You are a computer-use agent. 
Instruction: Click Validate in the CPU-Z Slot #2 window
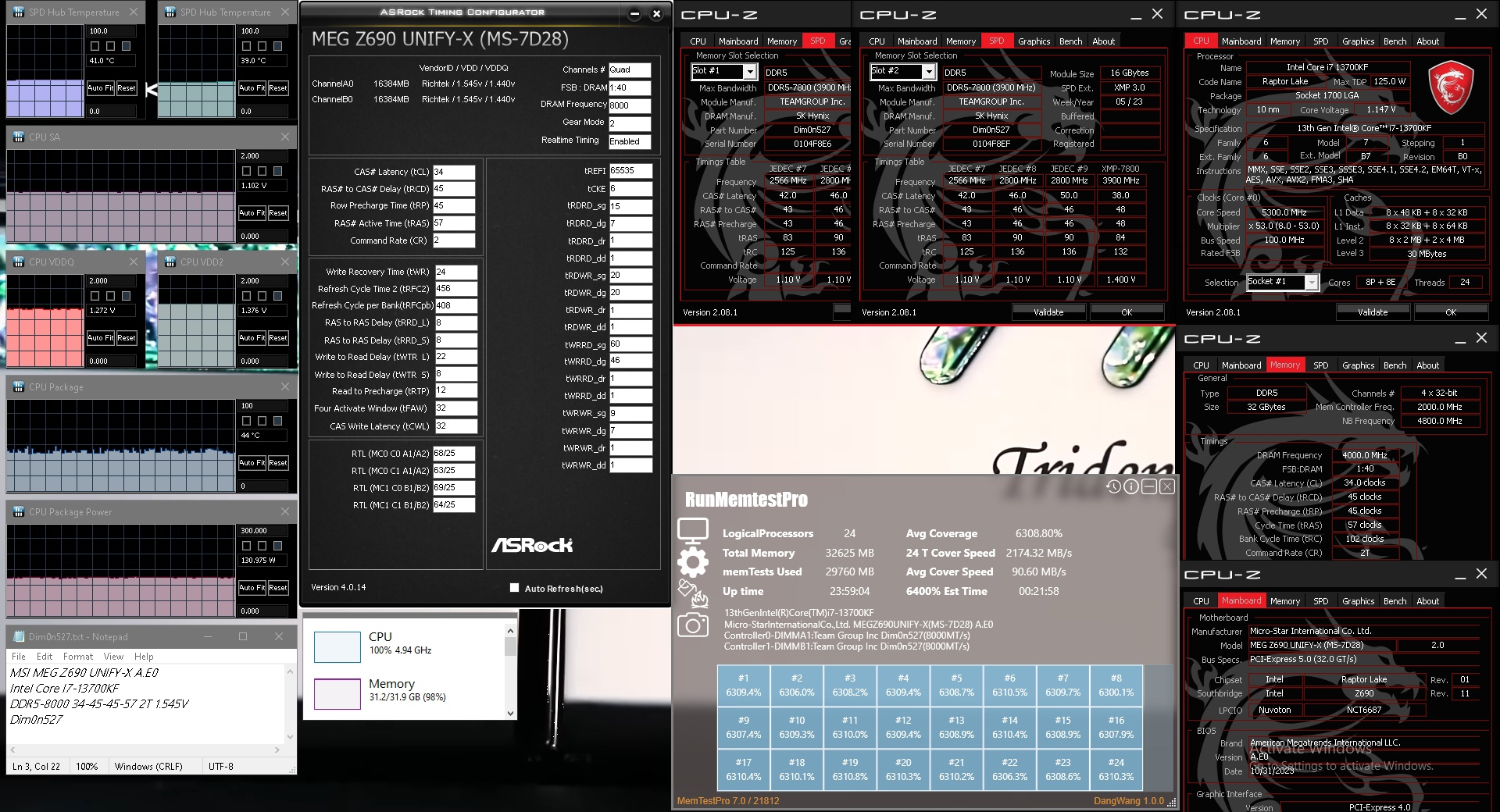[1048, 312]
